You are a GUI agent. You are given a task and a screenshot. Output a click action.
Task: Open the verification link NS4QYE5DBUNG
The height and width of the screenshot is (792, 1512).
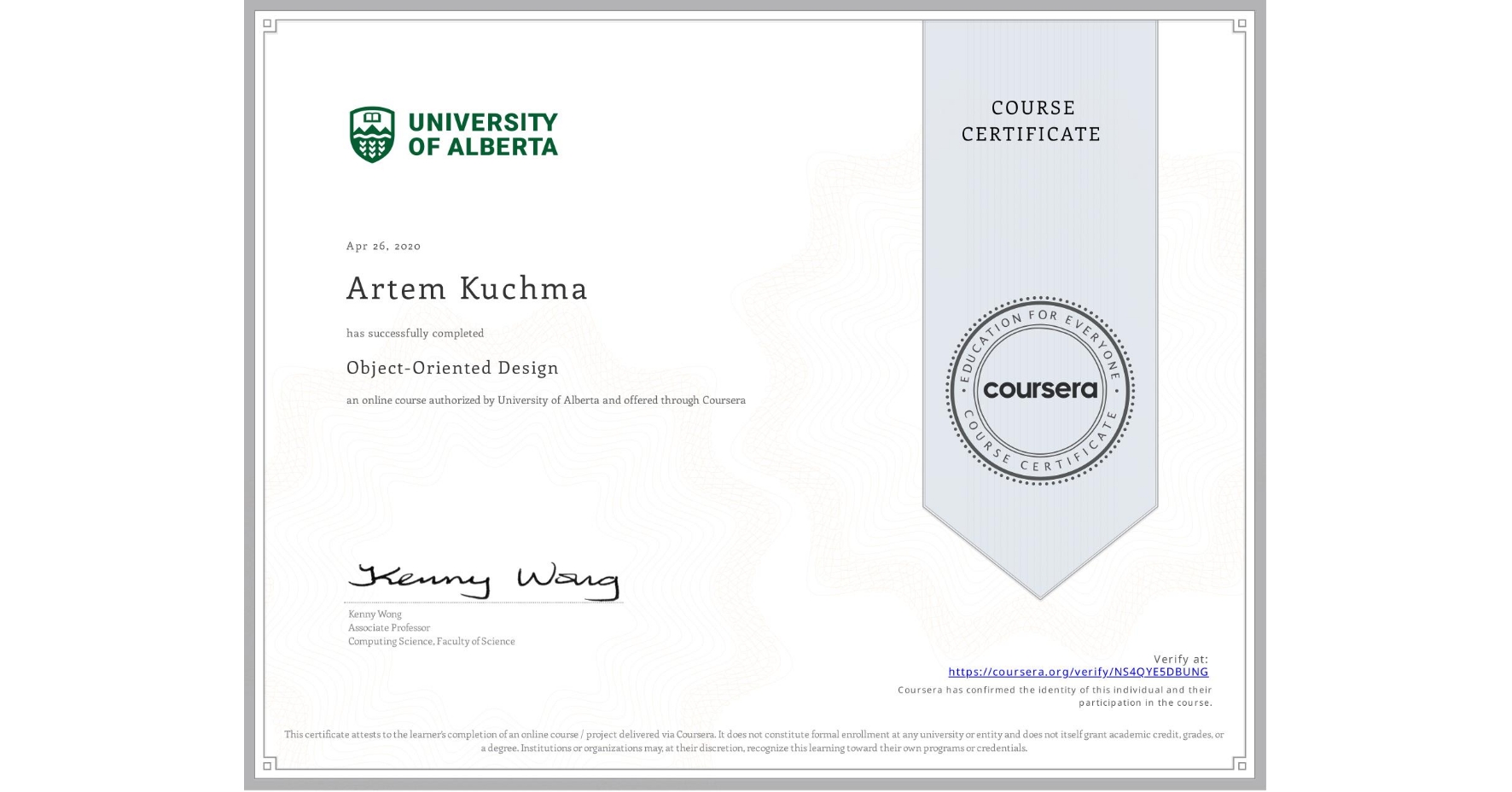1079,673
